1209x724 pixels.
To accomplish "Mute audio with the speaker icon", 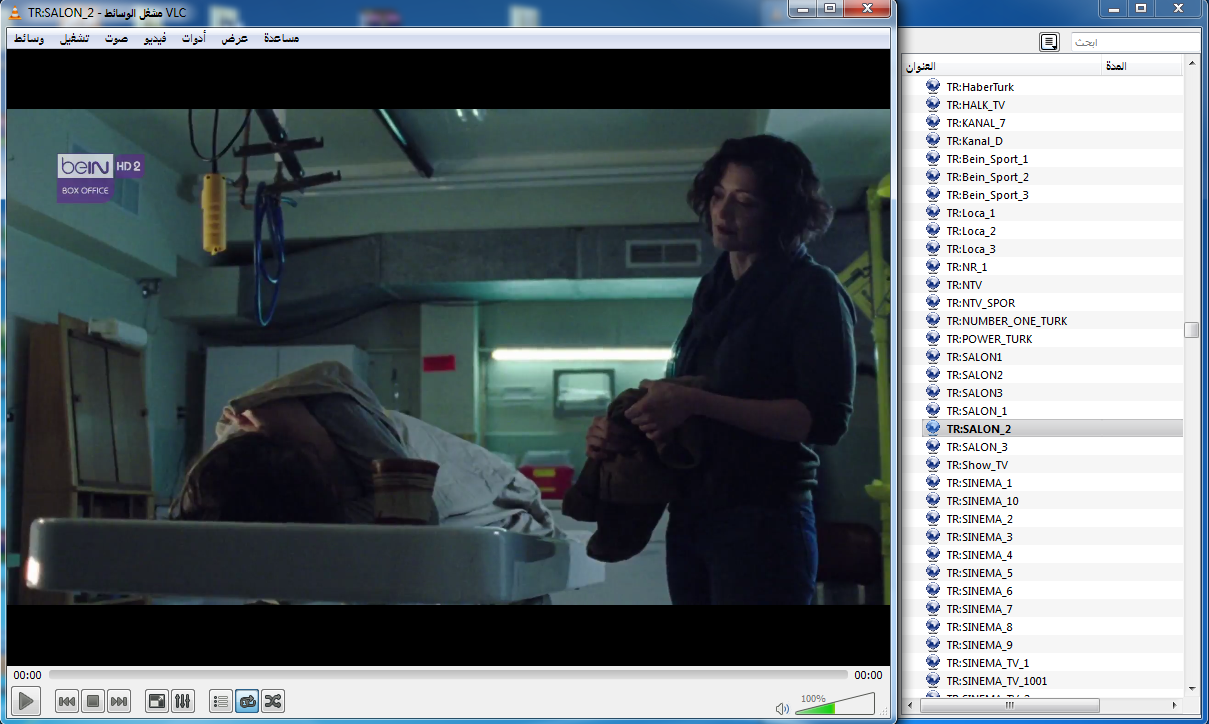I will pyautogui.click(x=783, y=708).
